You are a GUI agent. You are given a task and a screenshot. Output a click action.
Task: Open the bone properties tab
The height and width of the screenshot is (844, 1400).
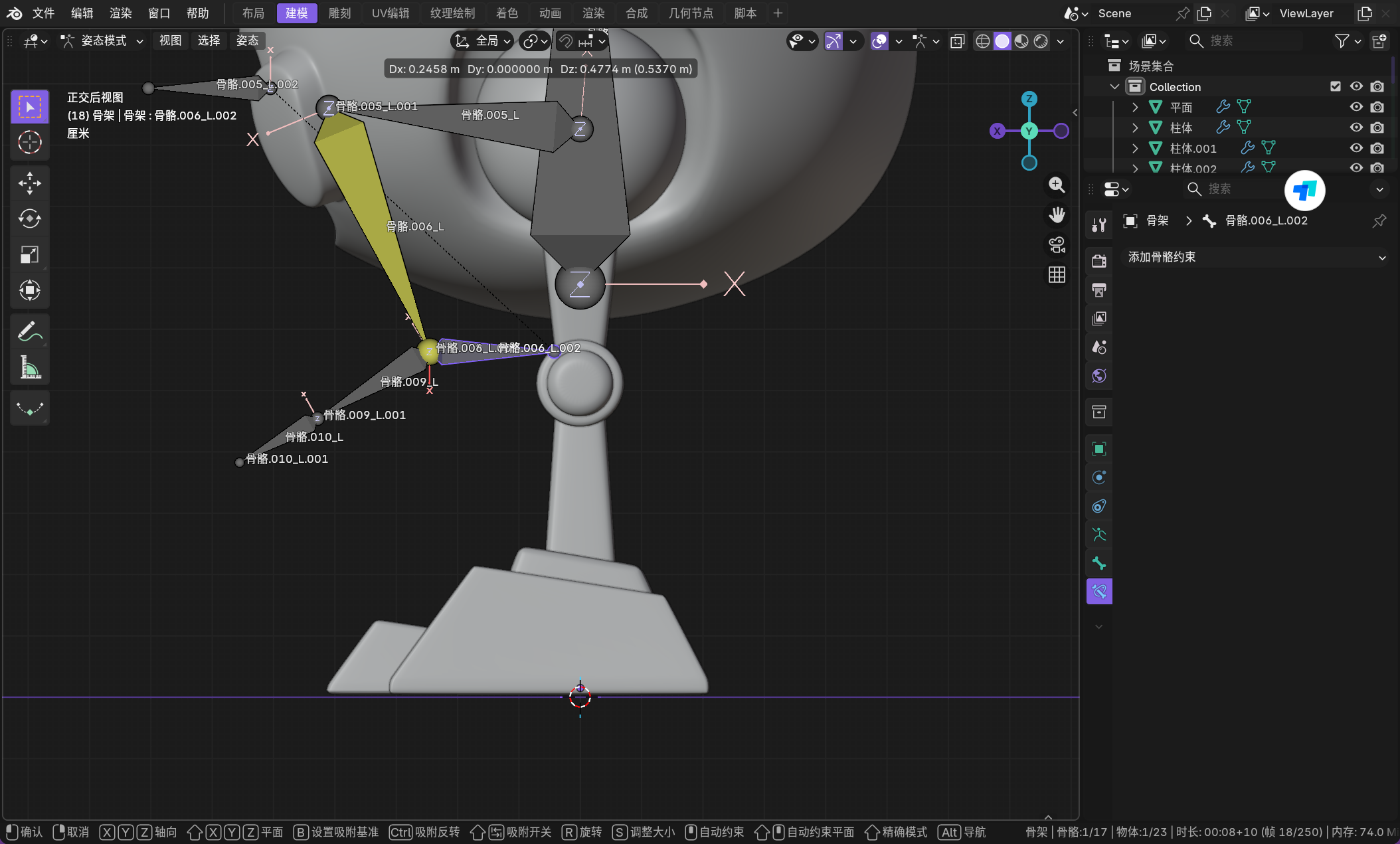(x=1099, y=563)
